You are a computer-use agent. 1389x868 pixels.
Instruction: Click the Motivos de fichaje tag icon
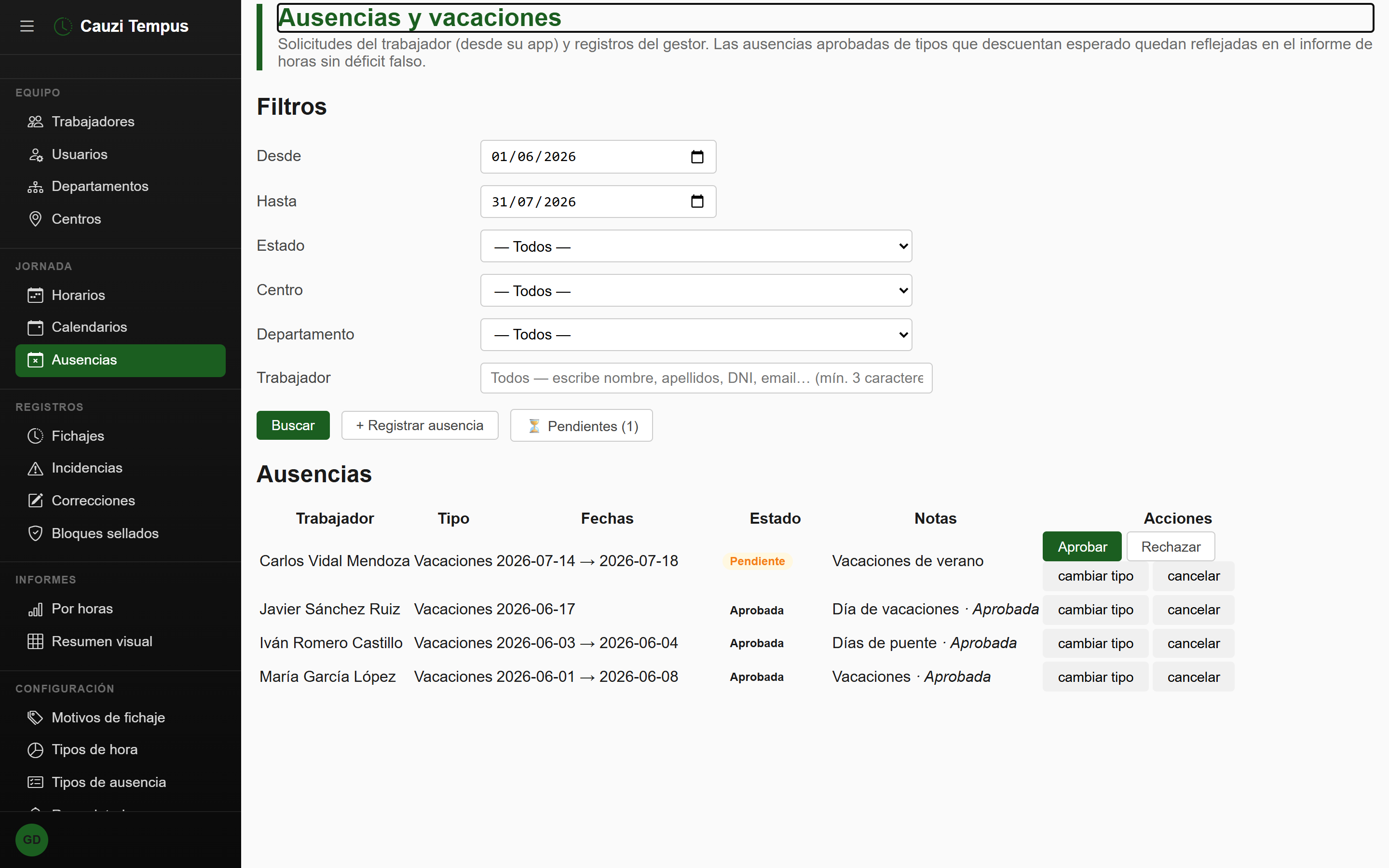click(x=36, y=718)
